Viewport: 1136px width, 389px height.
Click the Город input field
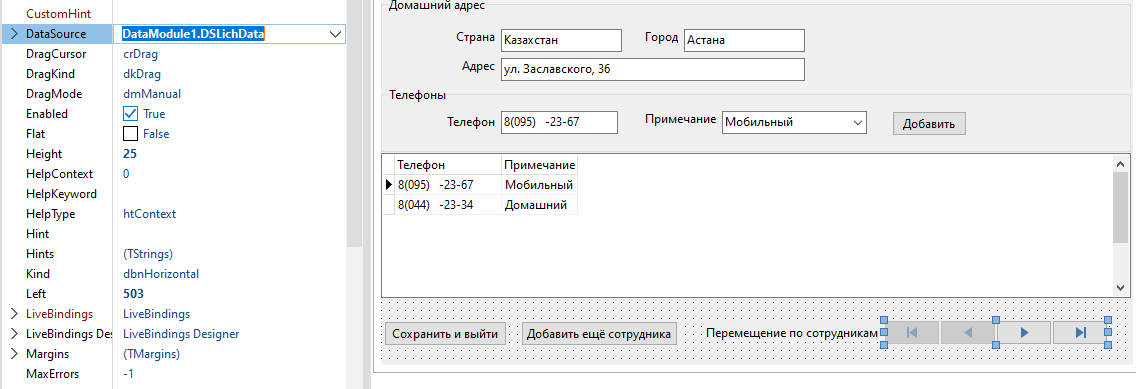click(x=744, y=41)
